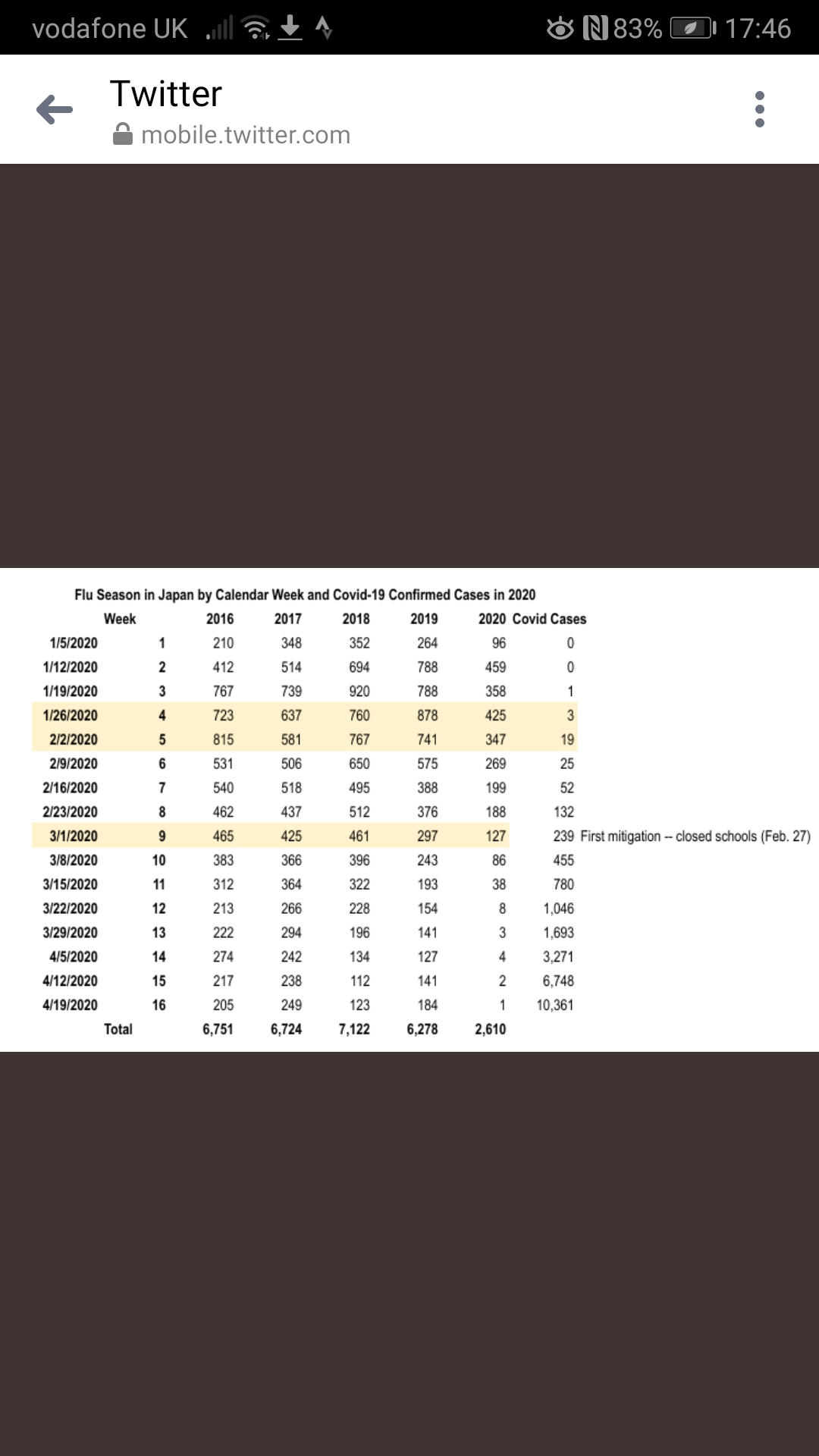Tap the eye comfort status icon
The width and height of the screenshot is (819, 1456).
coord(560,29)
